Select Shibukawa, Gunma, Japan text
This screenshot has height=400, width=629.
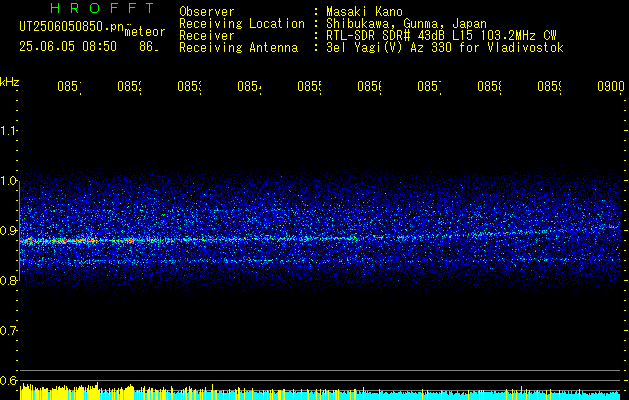coord(406,24)
